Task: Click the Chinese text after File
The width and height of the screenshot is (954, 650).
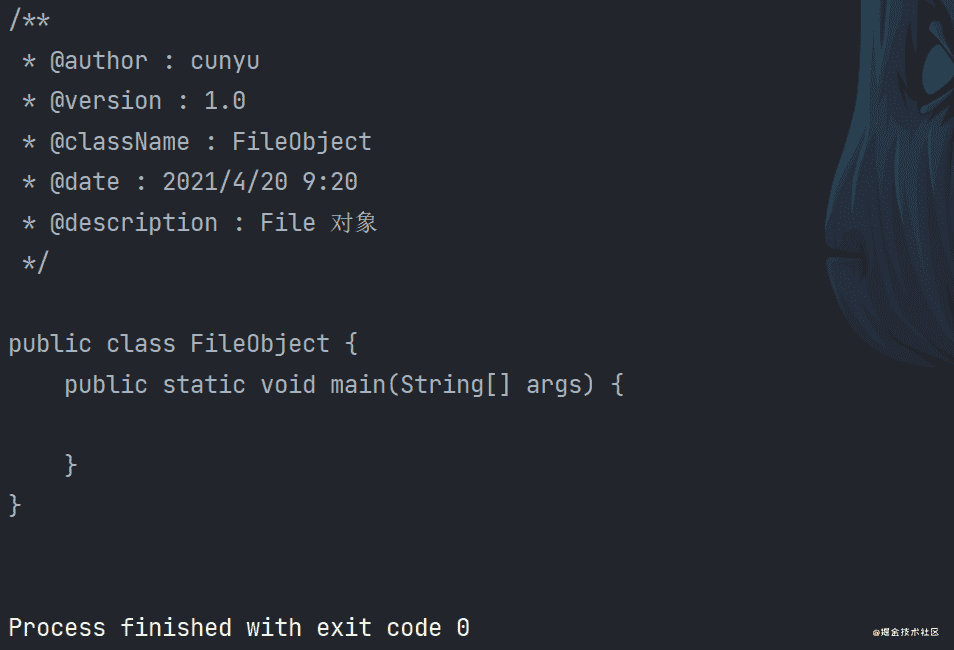Action: 354,222
